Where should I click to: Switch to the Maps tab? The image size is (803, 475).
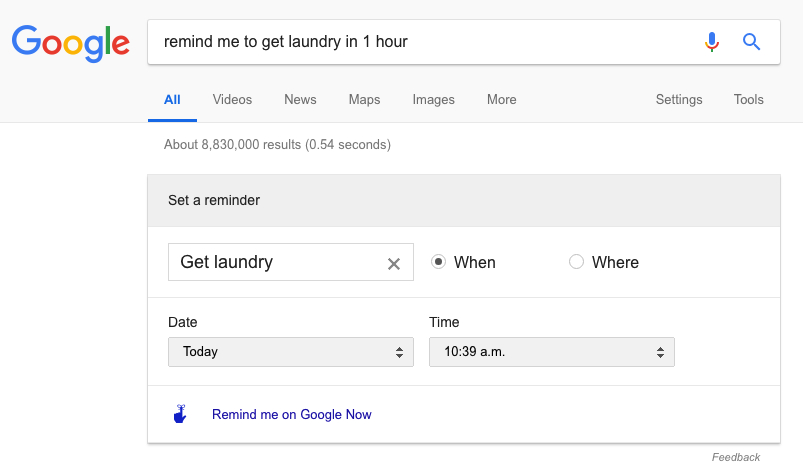coord(364,99)
